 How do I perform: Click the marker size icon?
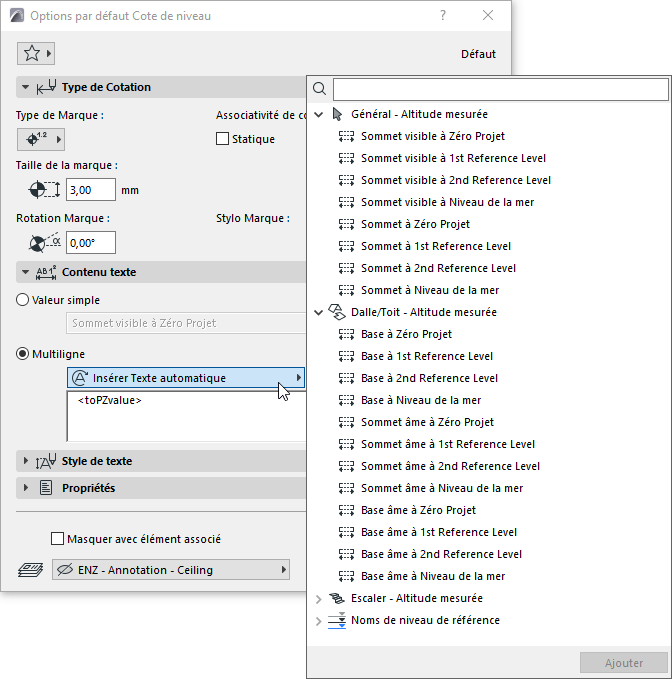44,190
